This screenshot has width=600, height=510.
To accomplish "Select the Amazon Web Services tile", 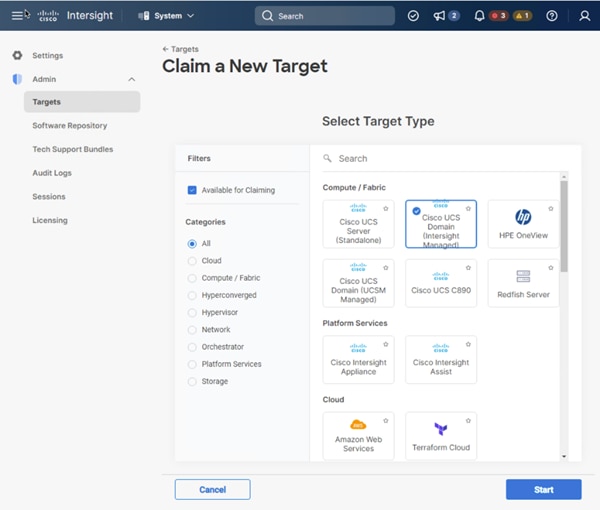I will click(358, 436).
